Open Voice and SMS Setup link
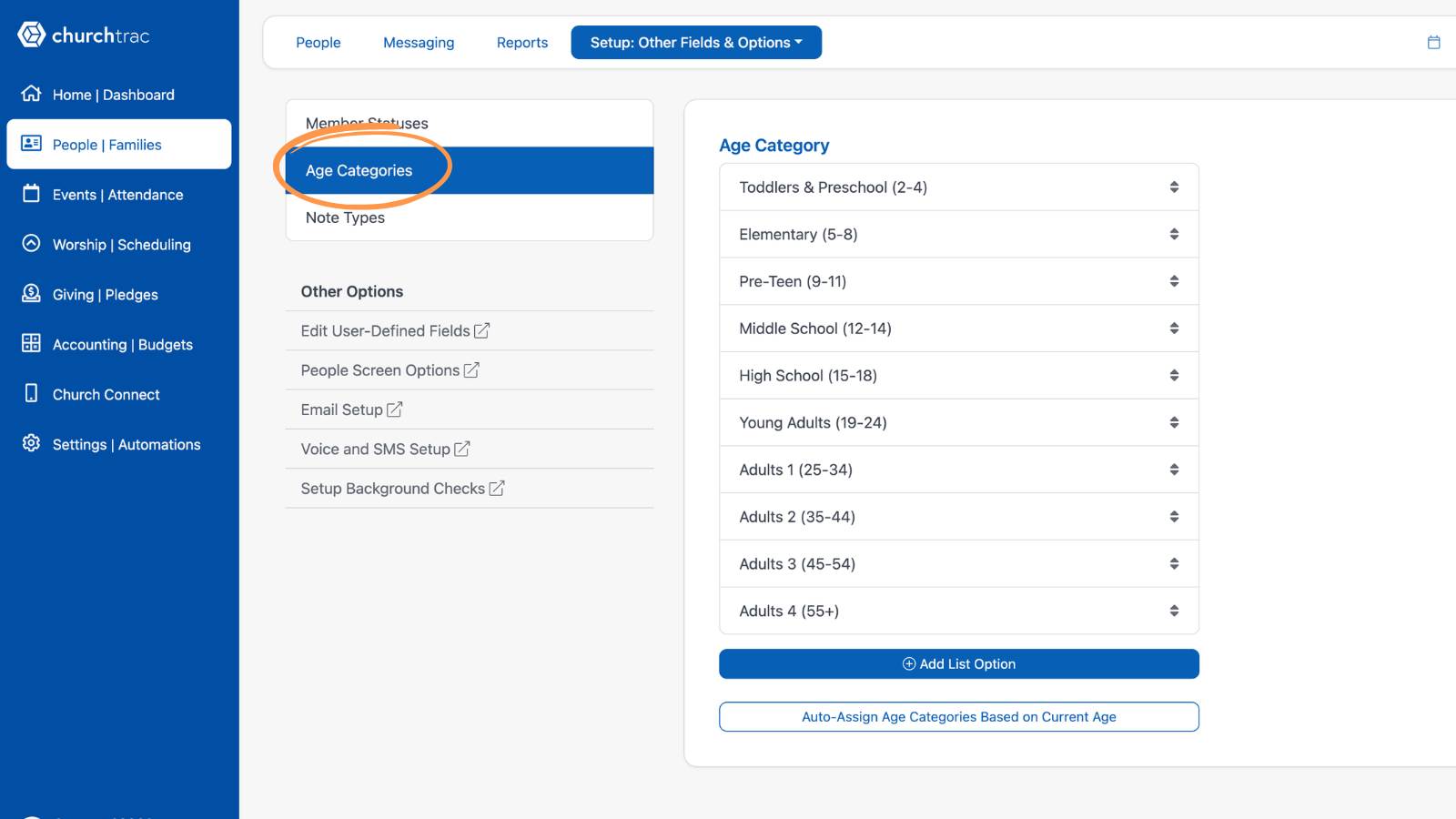 click(x=385, y=449)
